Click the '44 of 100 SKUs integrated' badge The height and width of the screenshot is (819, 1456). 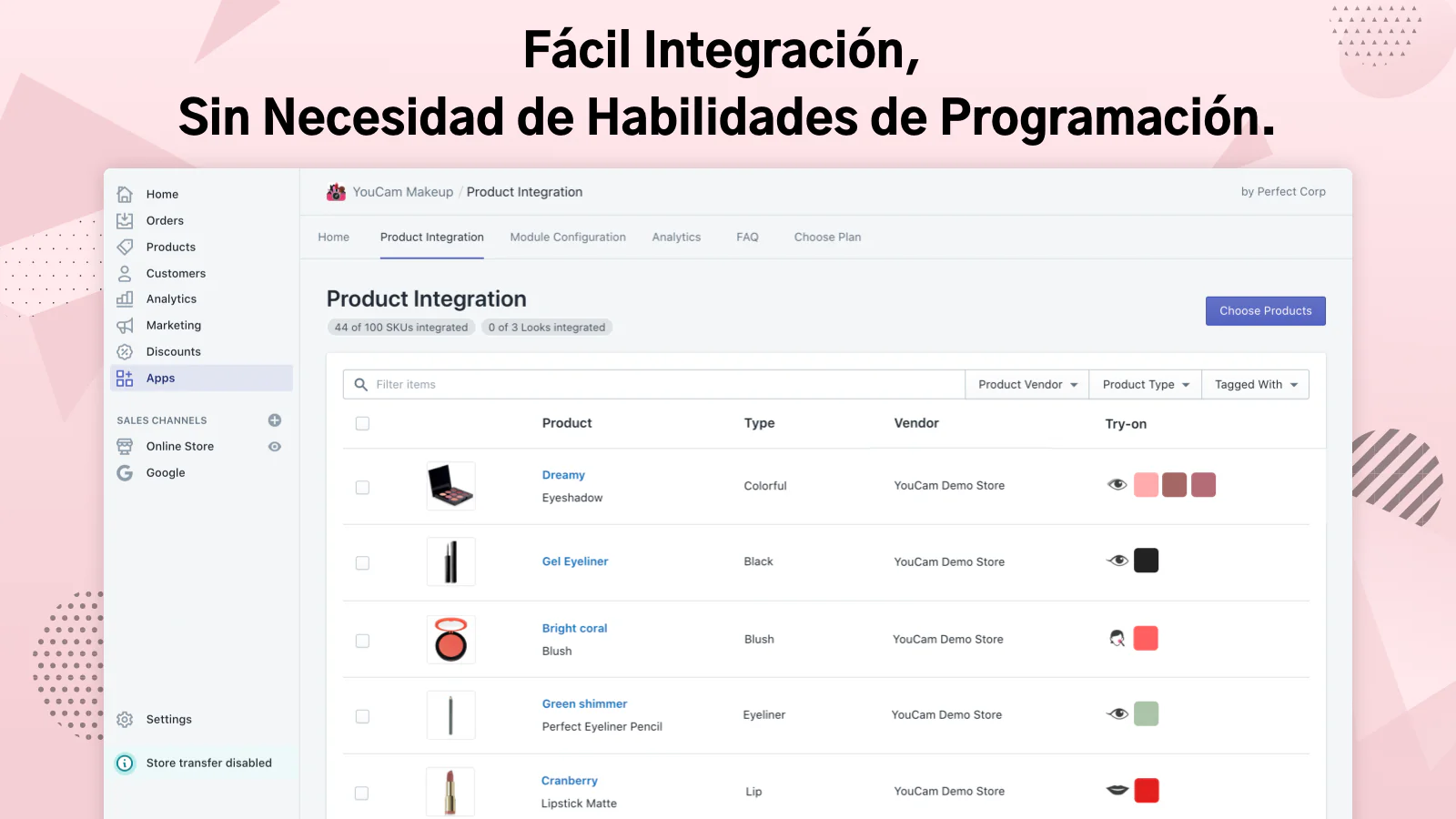point(401,327)
